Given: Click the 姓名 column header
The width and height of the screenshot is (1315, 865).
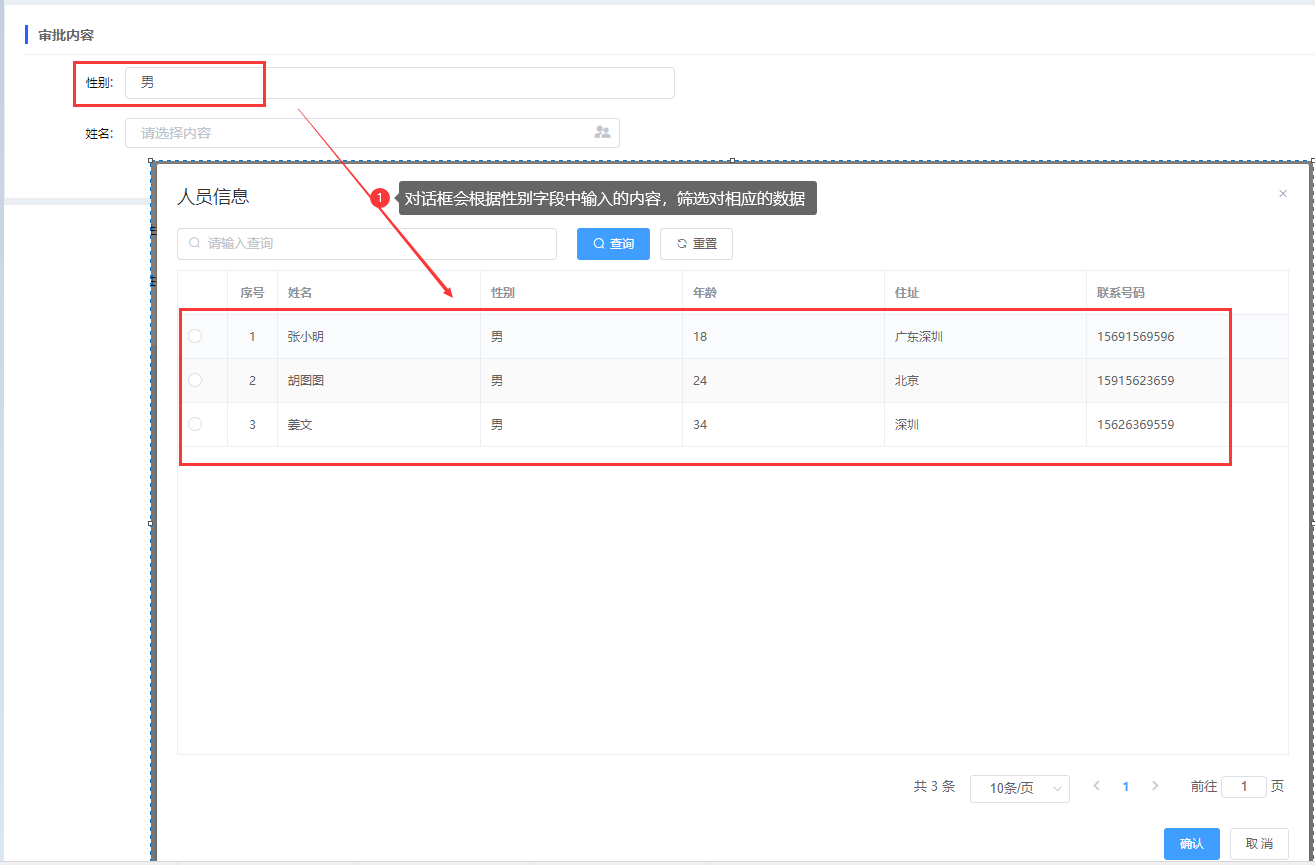Looking at the screenshot, I should click(x=300, y=293).
